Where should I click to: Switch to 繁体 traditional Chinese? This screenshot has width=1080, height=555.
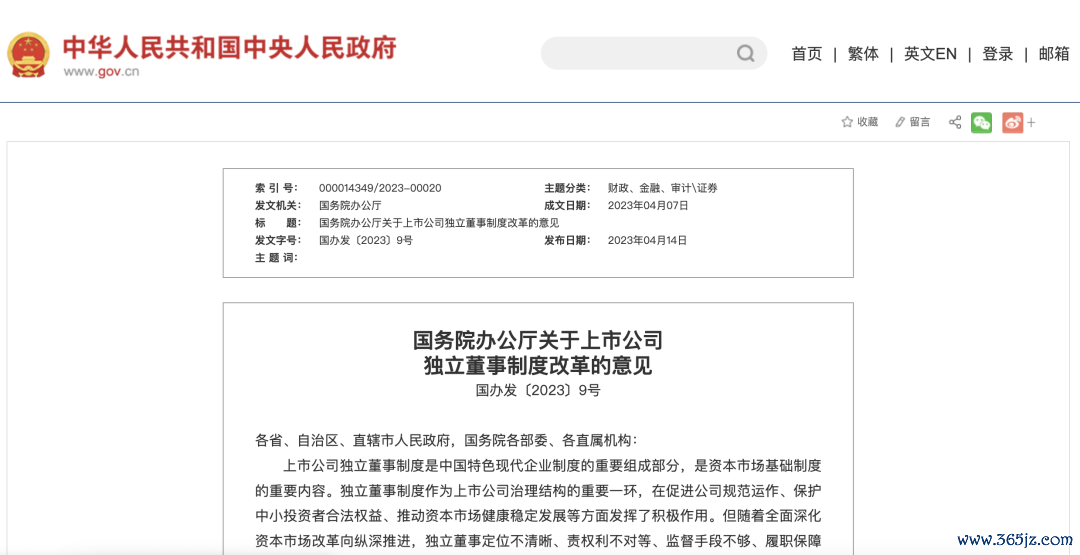click(863, 54)
